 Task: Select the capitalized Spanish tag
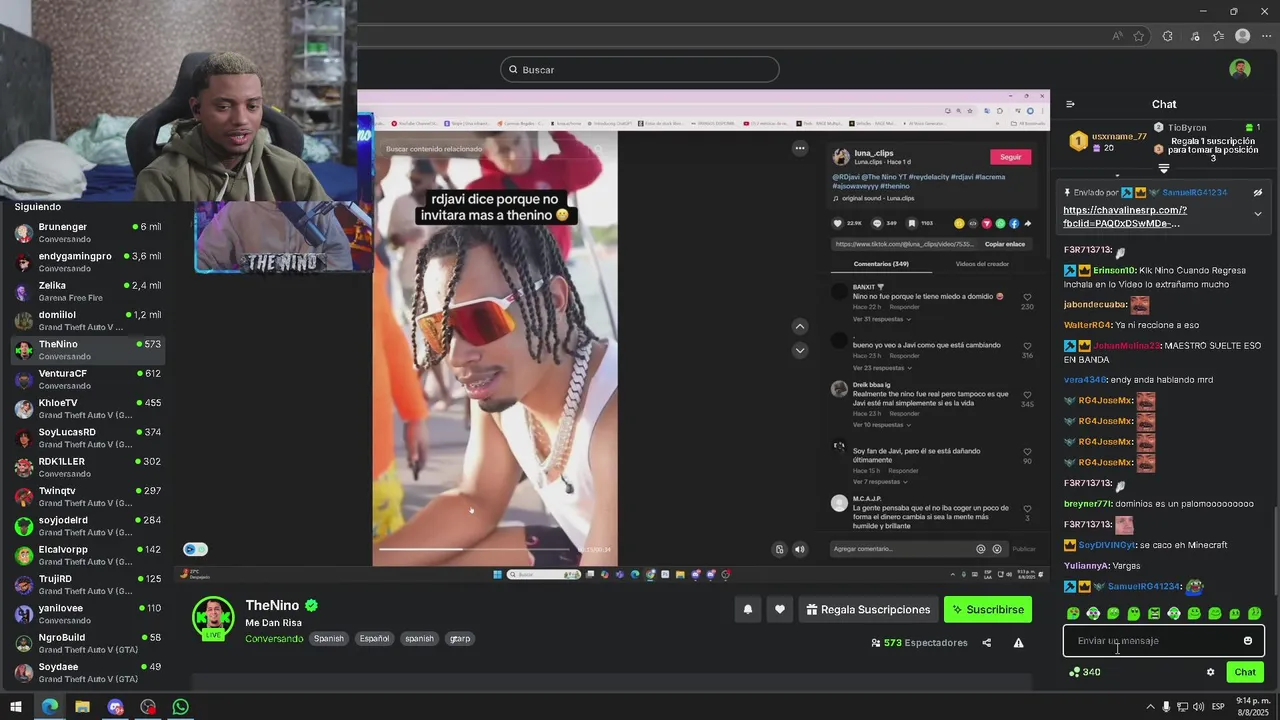(328, 638)
